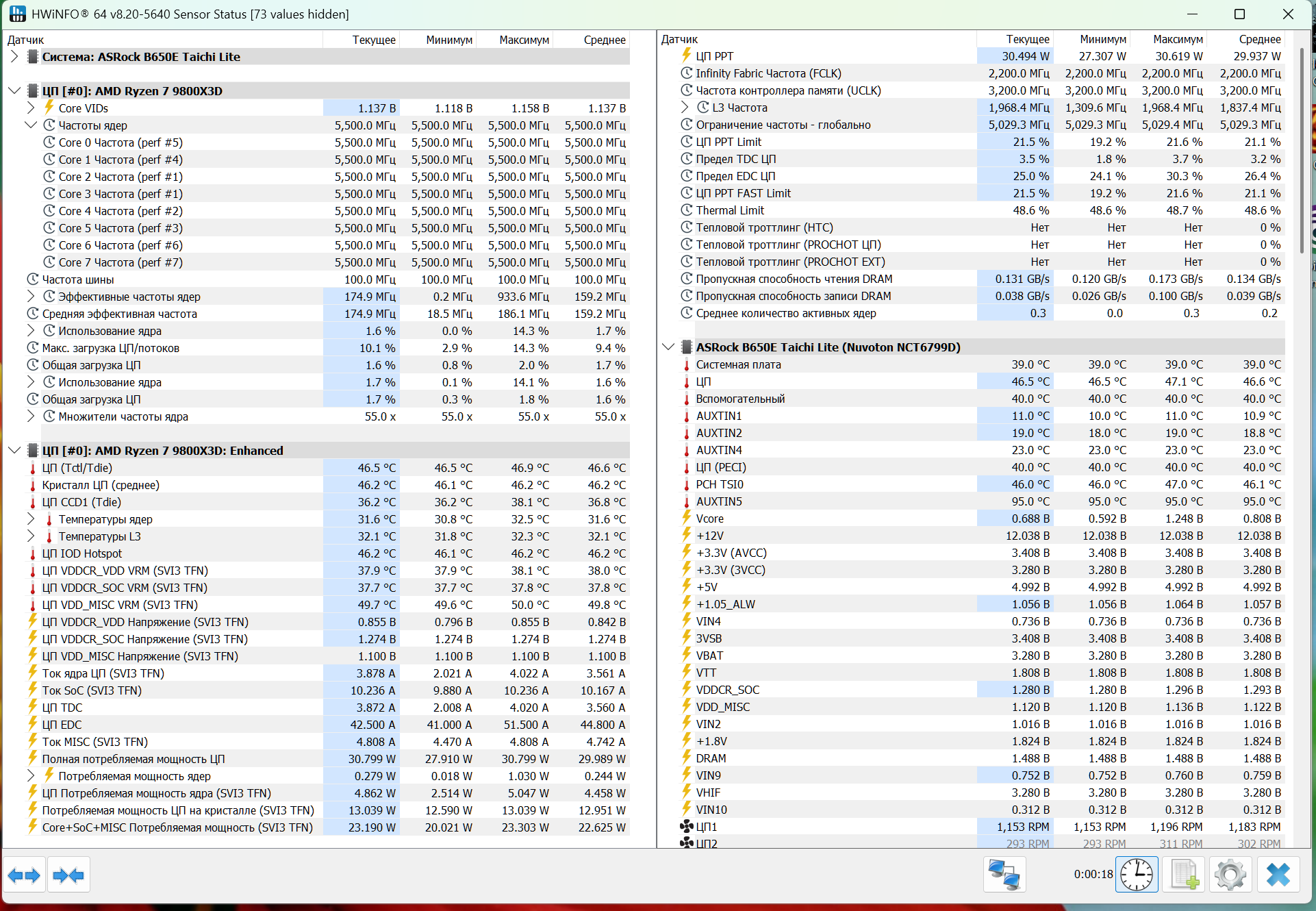Click the log file with plus icon
The width and height of the screenshot is (1316, 911).
tap(1184, 875)
